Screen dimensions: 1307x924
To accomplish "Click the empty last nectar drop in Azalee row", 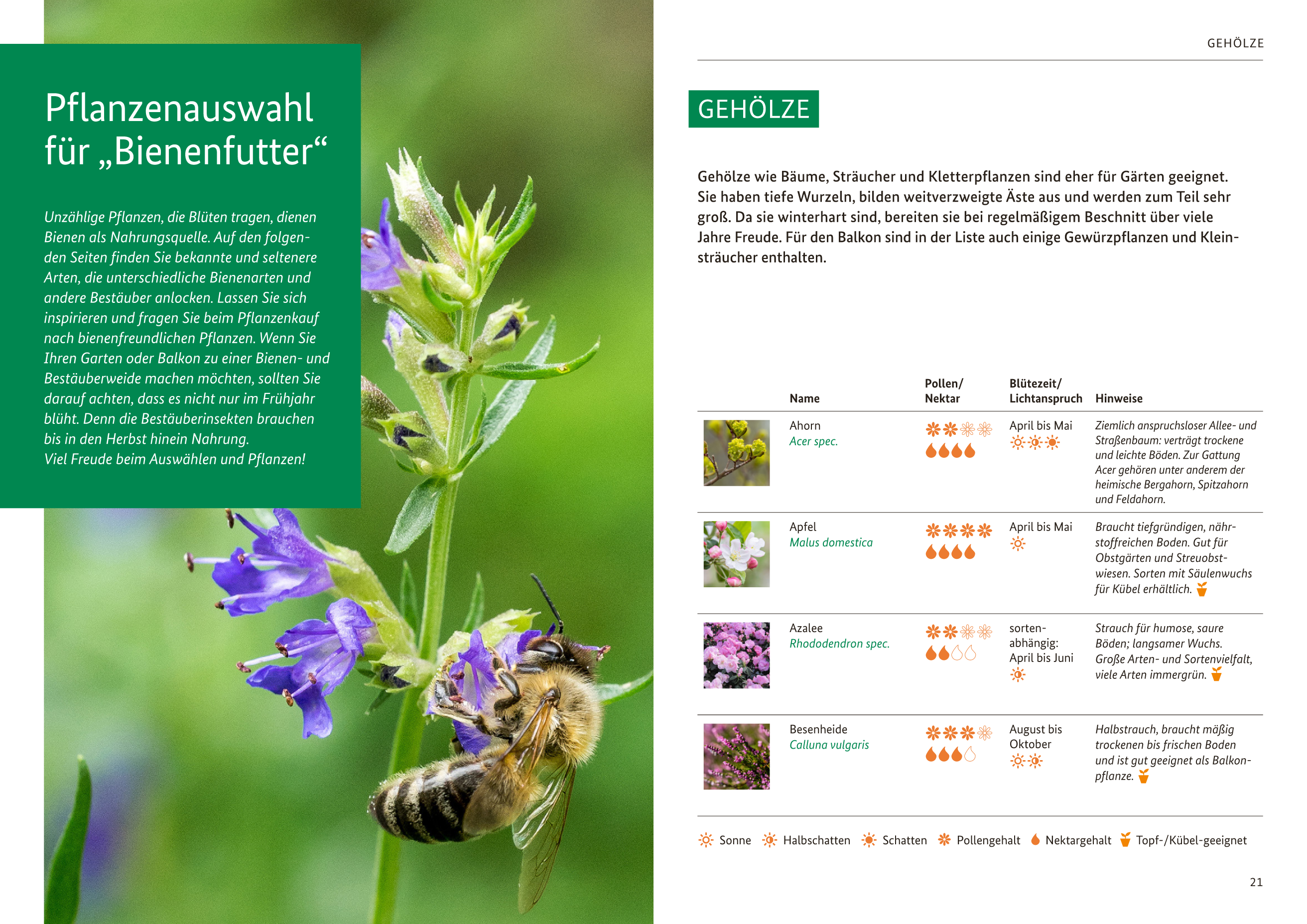I will 970,653.
